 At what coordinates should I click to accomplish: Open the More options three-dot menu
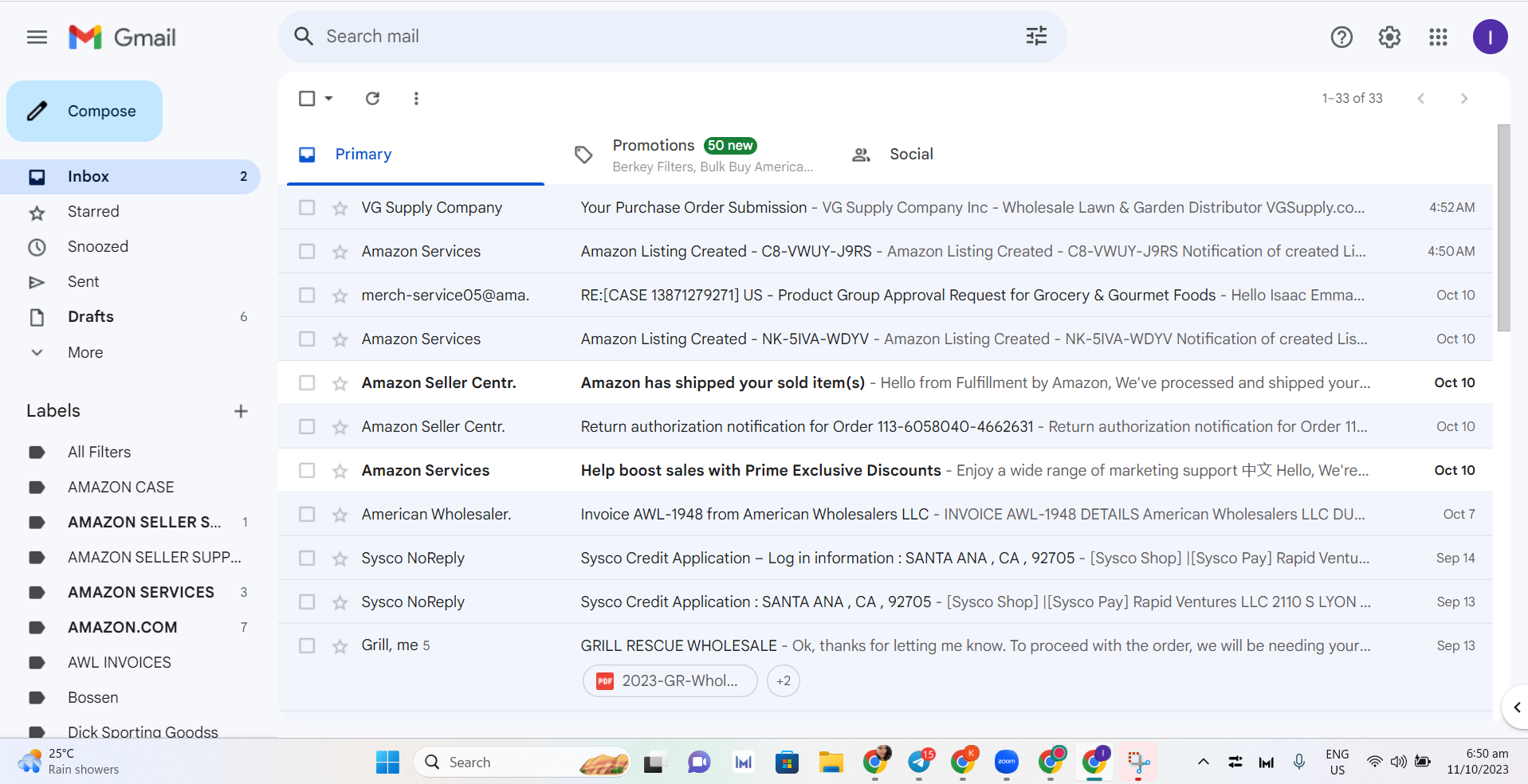point(416,98)
